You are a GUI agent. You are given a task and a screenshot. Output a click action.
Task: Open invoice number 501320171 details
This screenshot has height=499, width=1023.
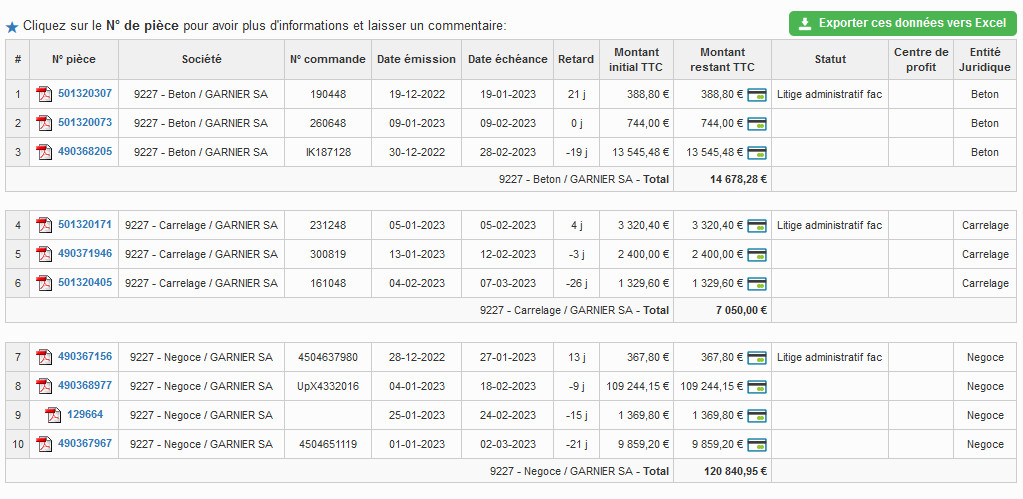(85, 225)
